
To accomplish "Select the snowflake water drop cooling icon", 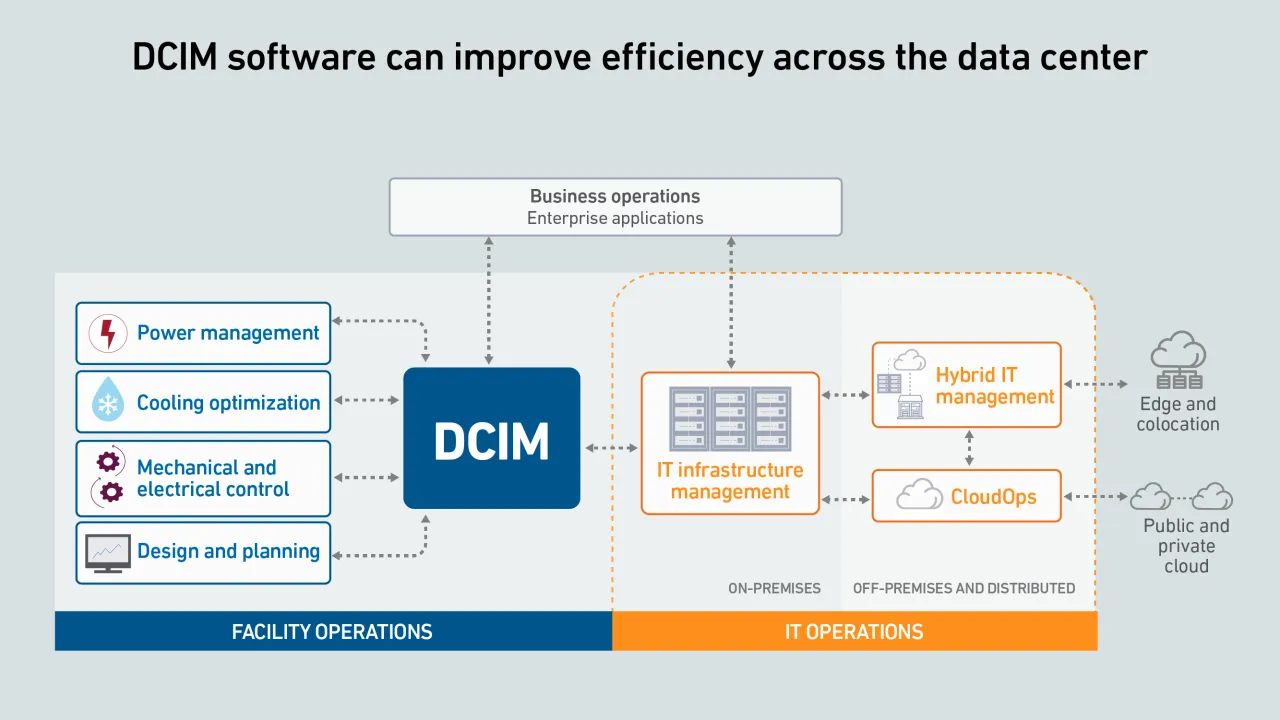I will click(107, 401).
